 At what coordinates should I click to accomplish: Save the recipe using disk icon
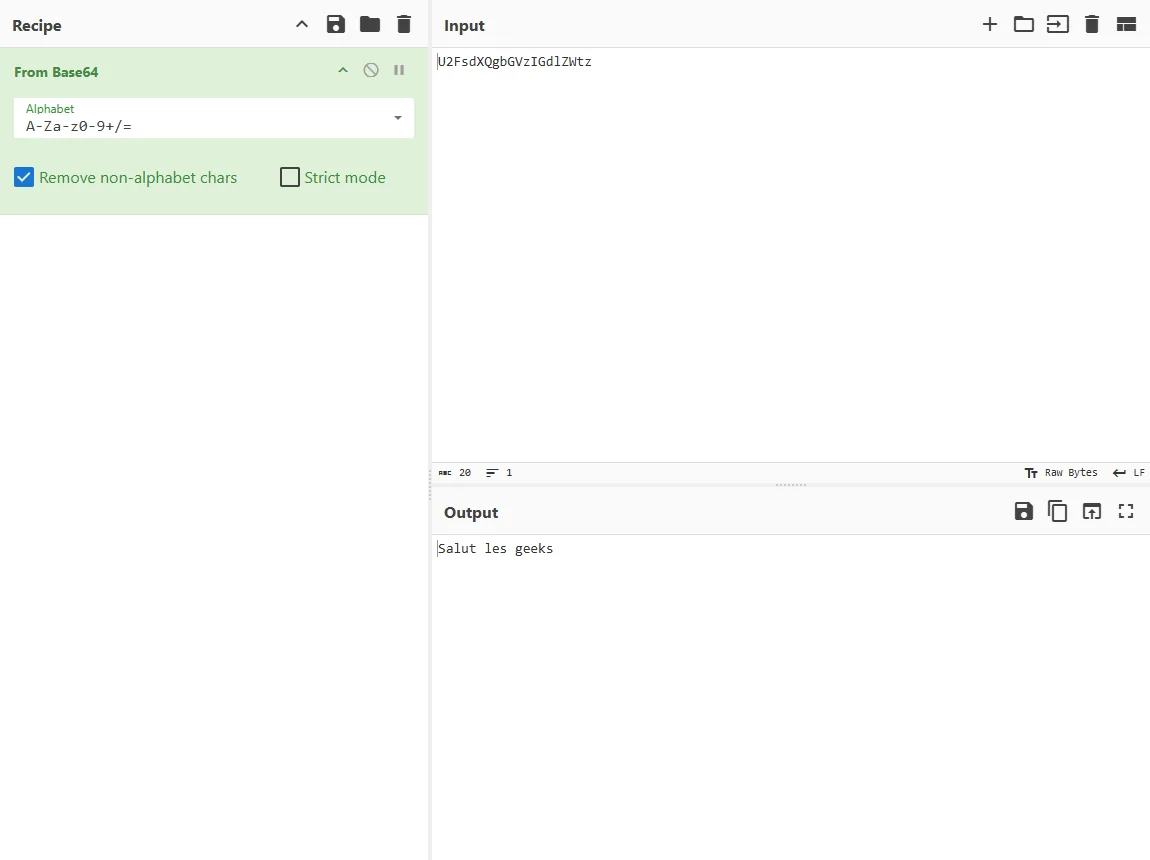(336, 24)
